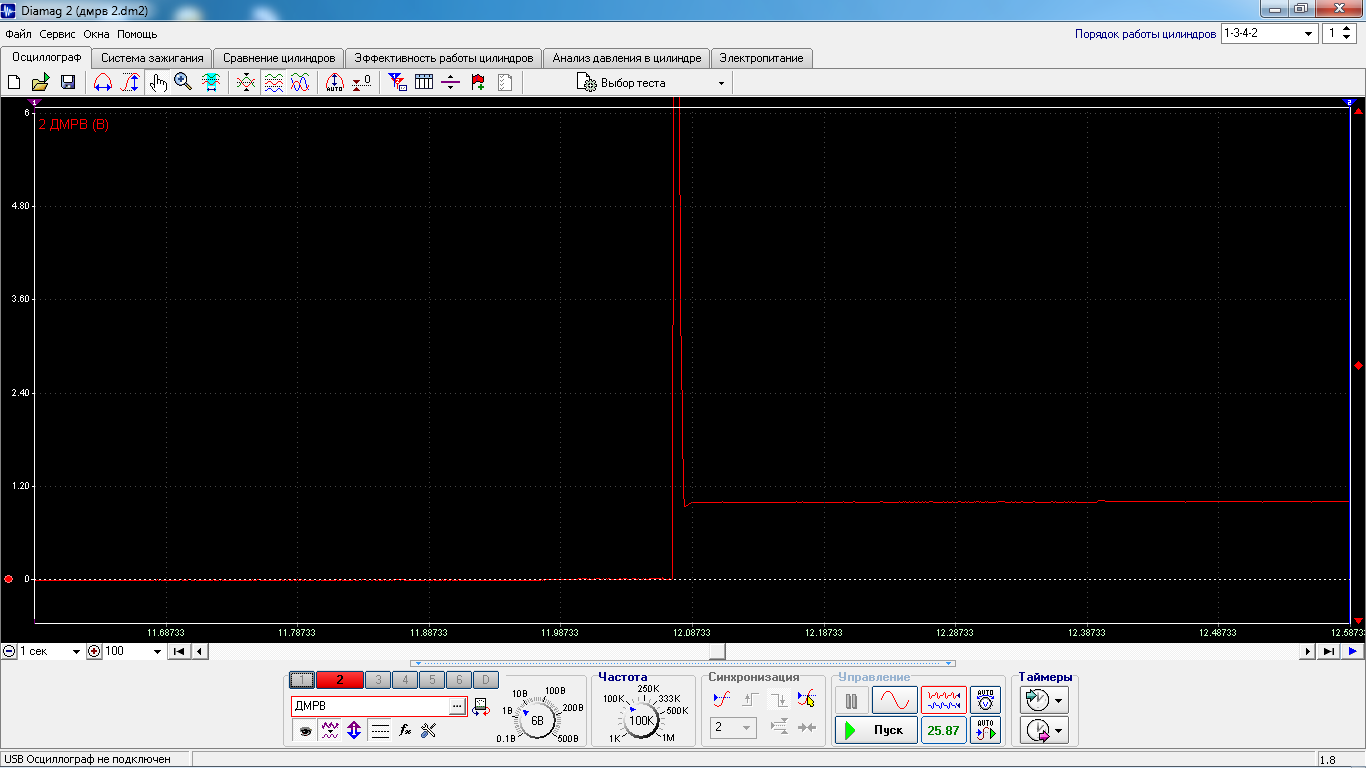Click the horizontal scrollbar thumb
This screenshot has width=1366, height=768.
click(717, 651)
